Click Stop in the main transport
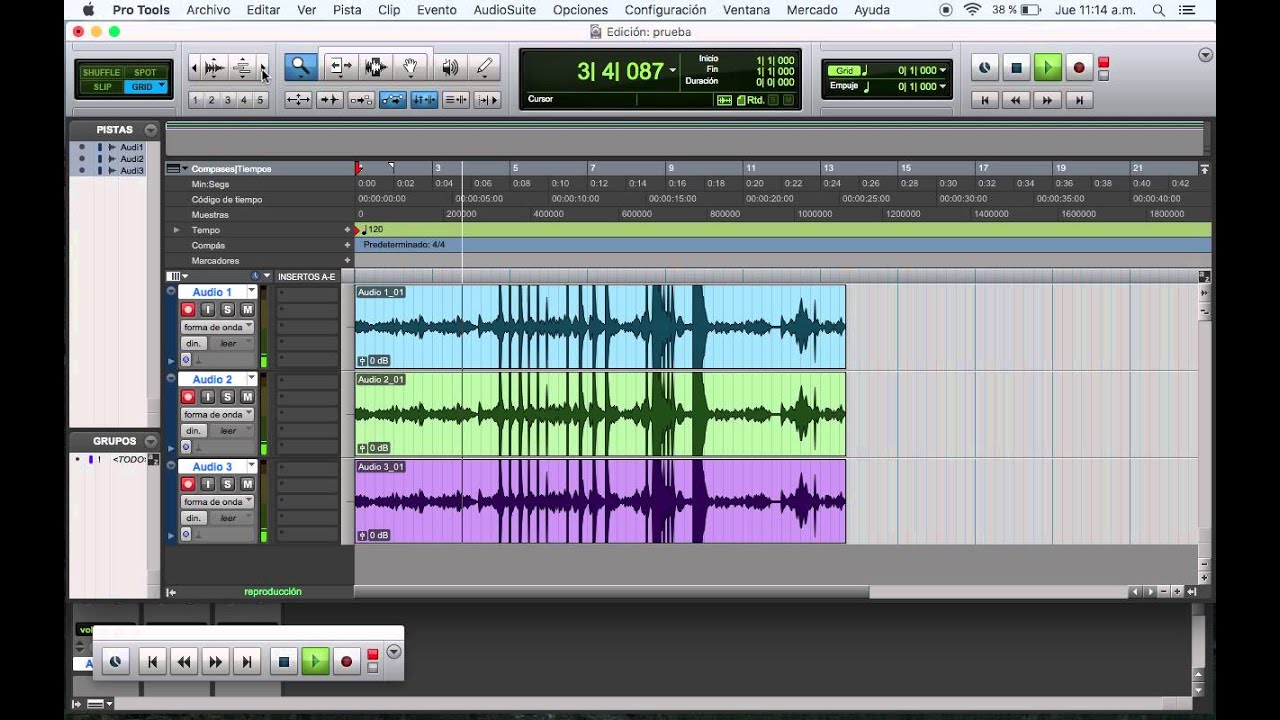1280x720 pixels. pyautogui.click(x=1016, y=68)
